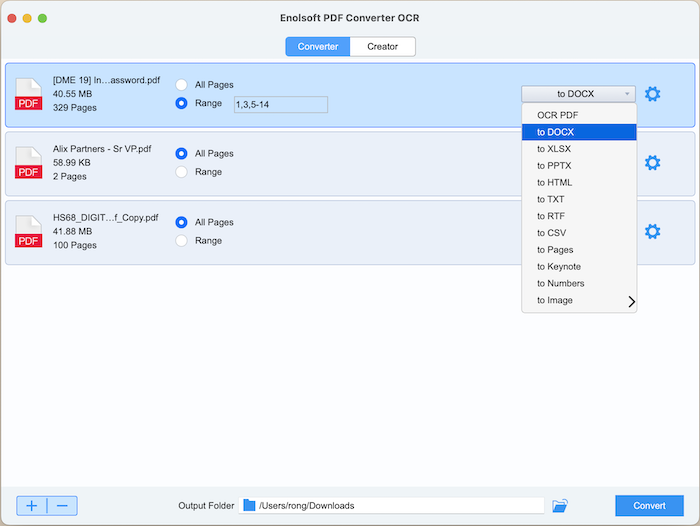Click the PDF icon of DME 19 file
This screenshot has width=700, height=526.
point(29,94)
